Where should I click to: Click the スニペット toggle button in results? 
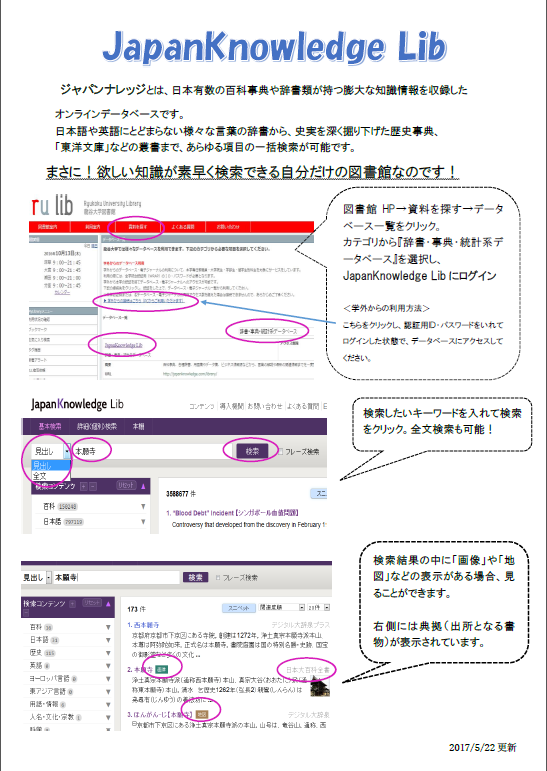239,608
